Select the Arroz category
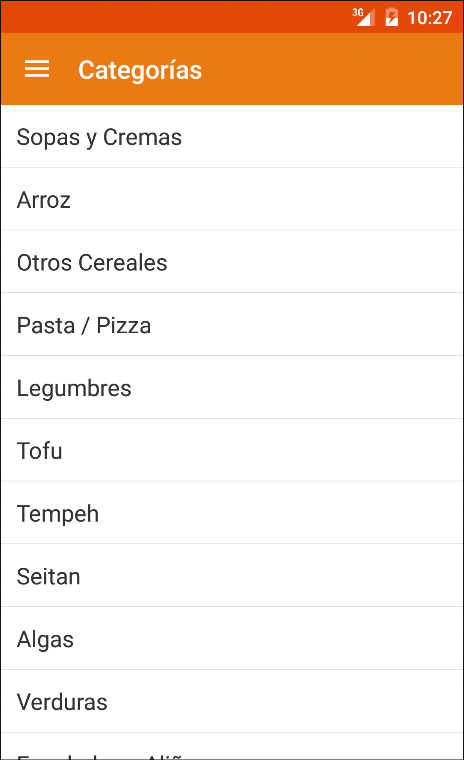The height and width of the screenshot is (760, 464). pos(232,199)
